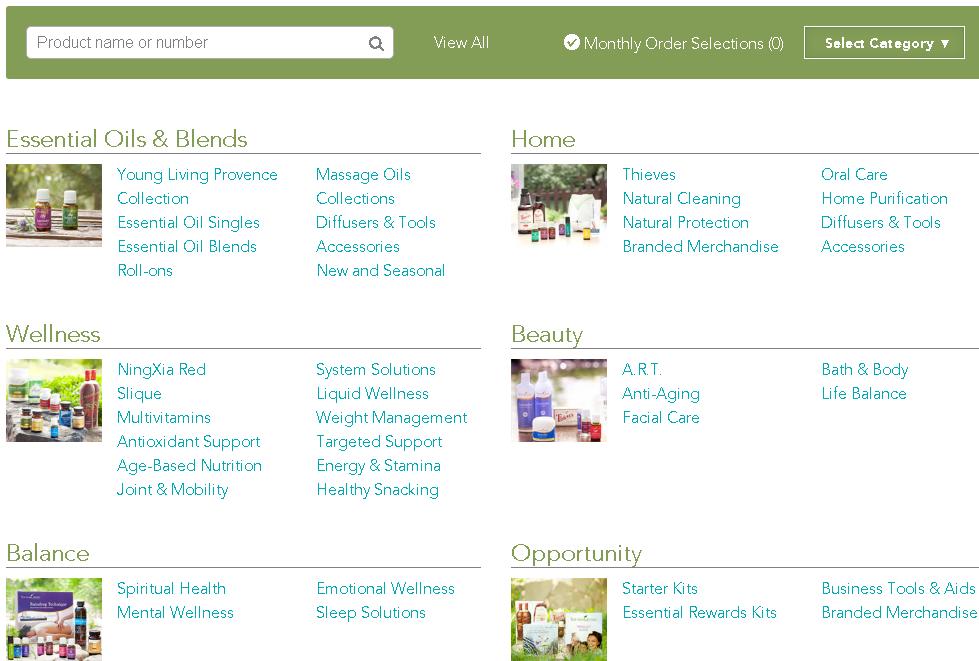The width and height of the screenshot is (979, 661).
Task: Open Essential Oil Singles
Action: 188,223
